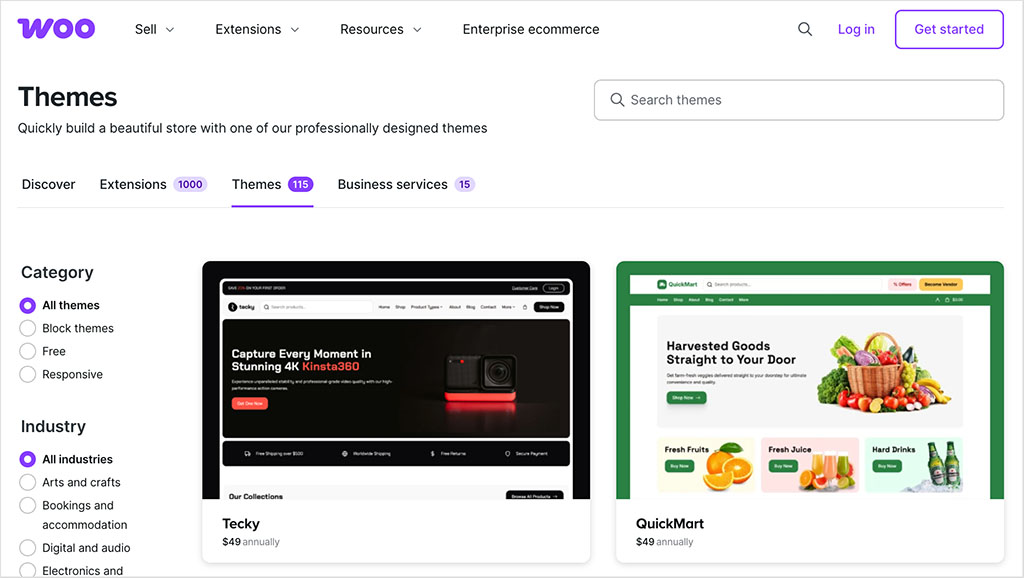Click the Woo logo

(x=56, y=29)
